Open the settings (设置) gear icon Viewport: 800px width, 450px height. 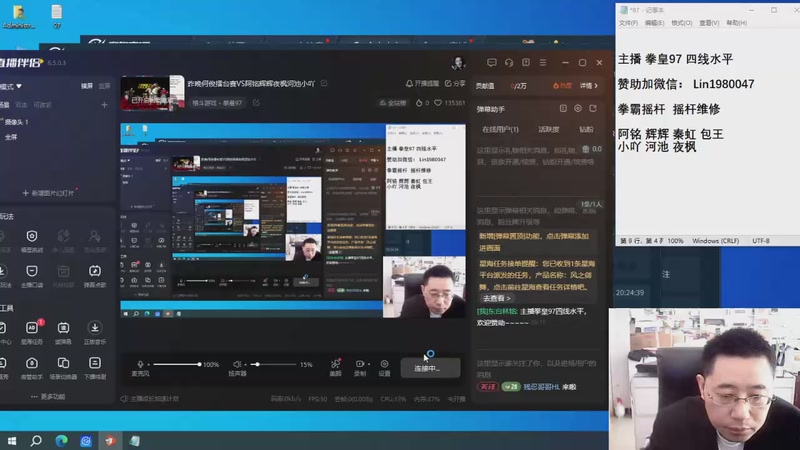click(x=384, y=364)
